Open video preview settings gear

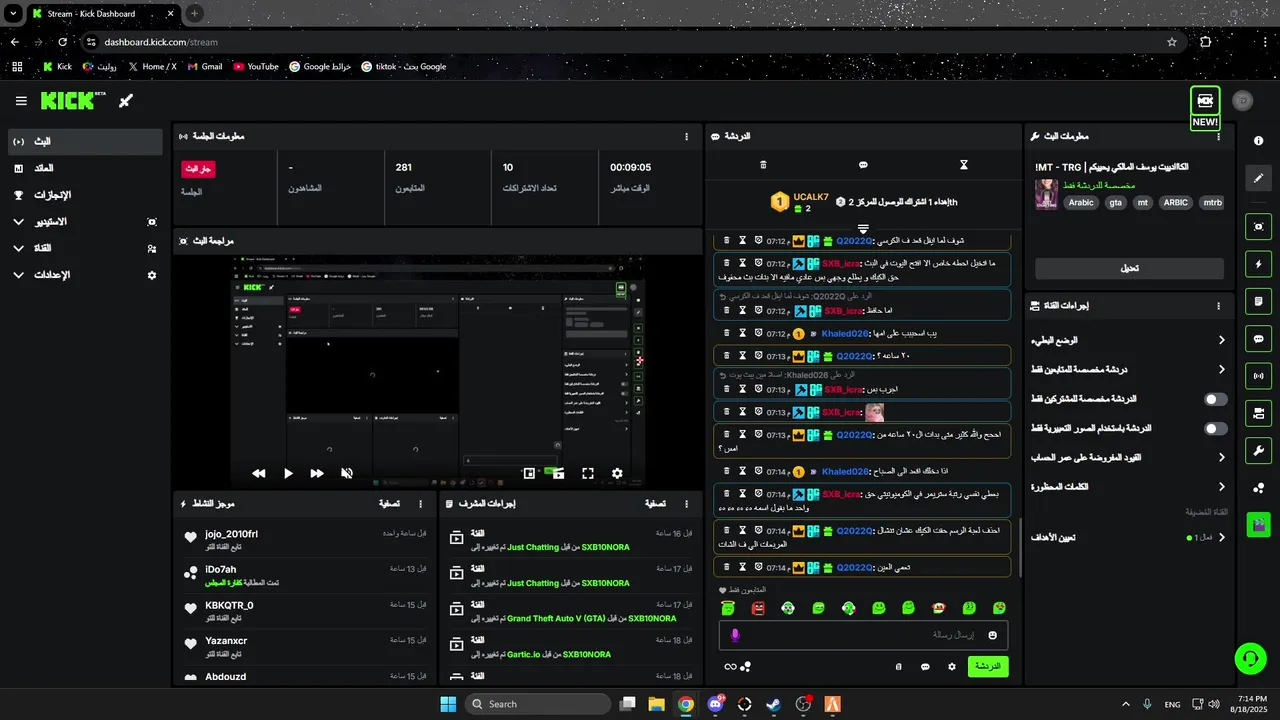(617, 474)
